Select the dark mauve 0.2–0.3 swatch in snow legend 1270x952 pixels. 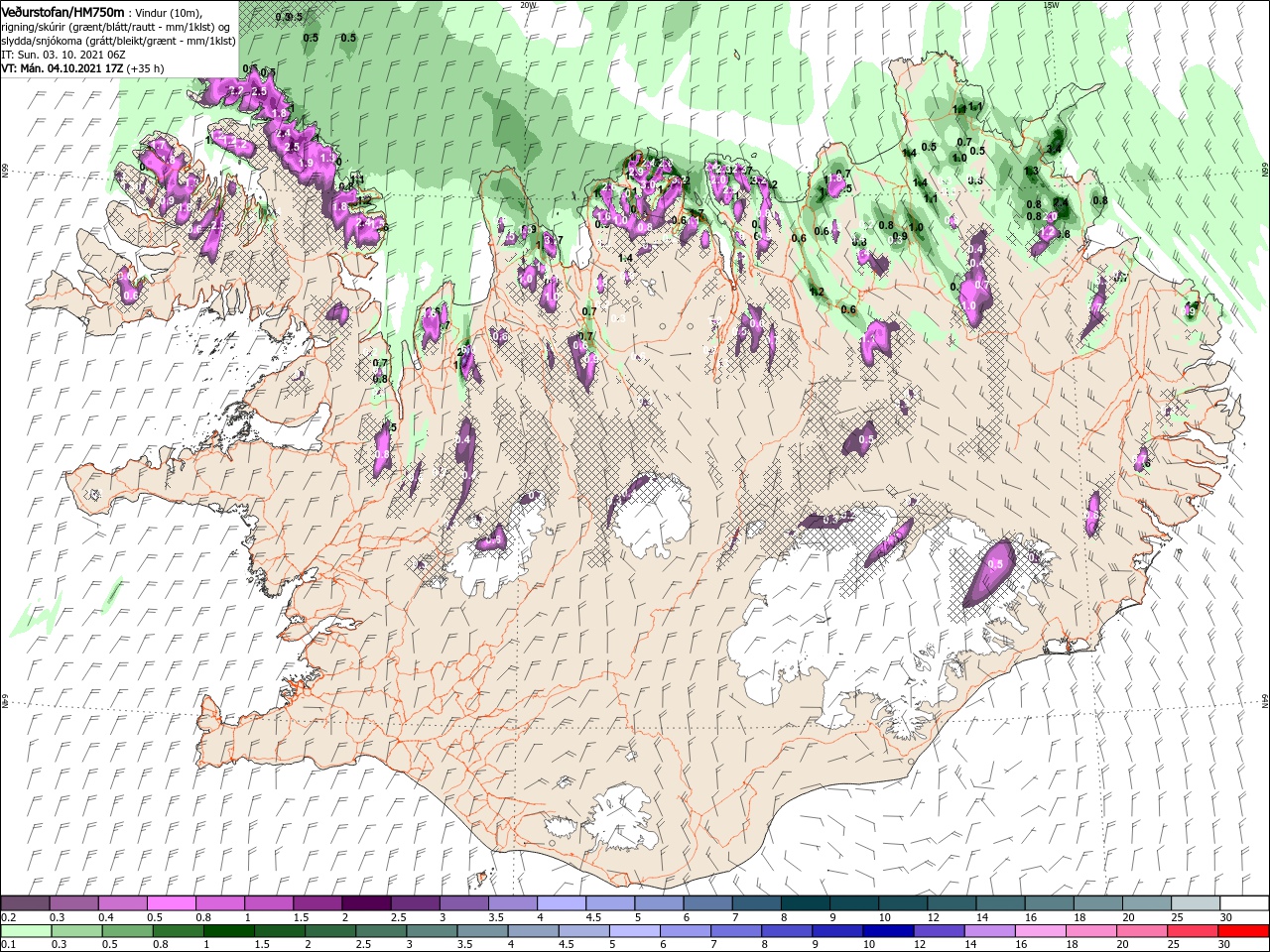point(25,902)
